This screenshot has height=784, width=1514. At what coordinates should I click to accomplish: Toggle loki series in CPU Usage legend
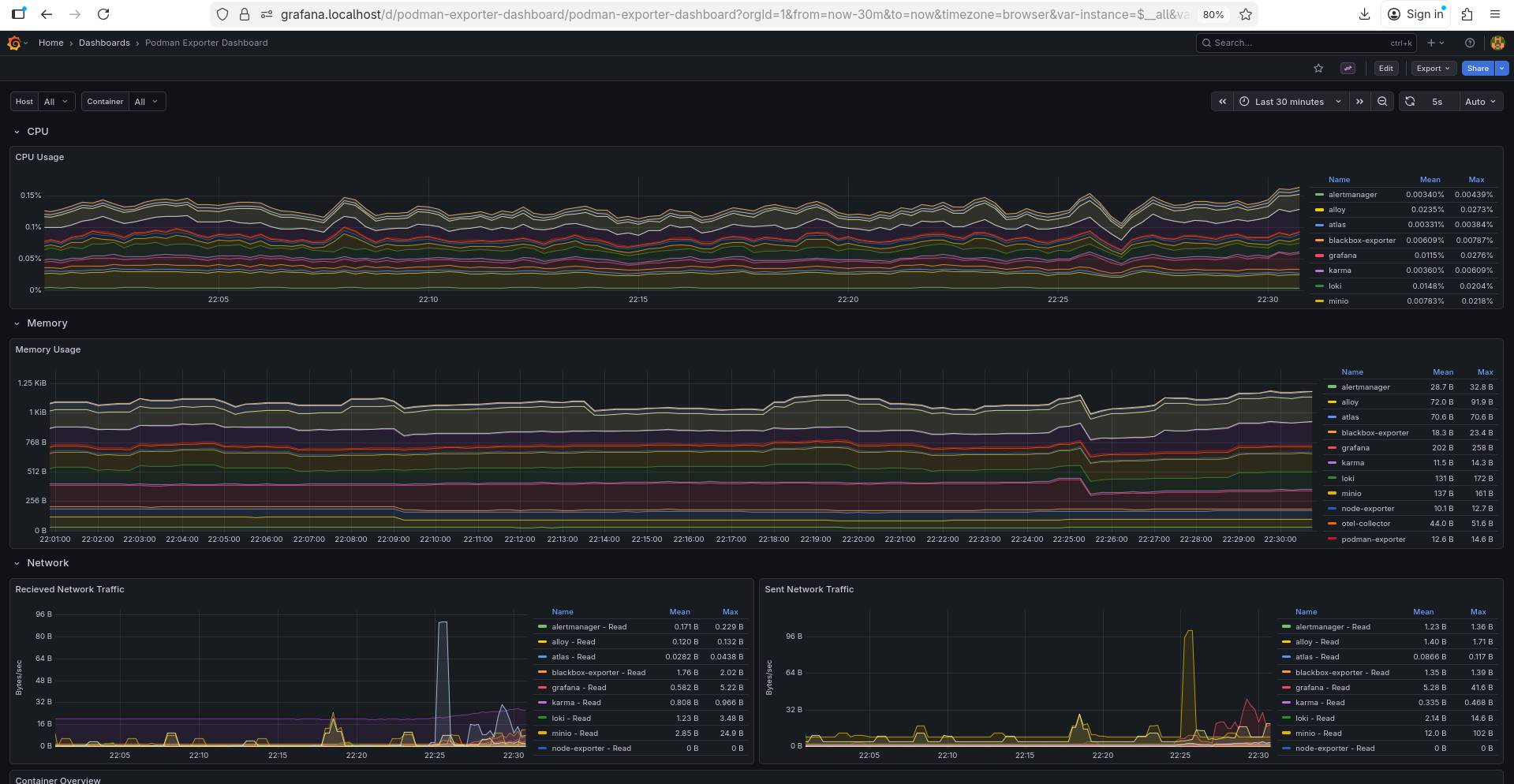pos(1334,286)
